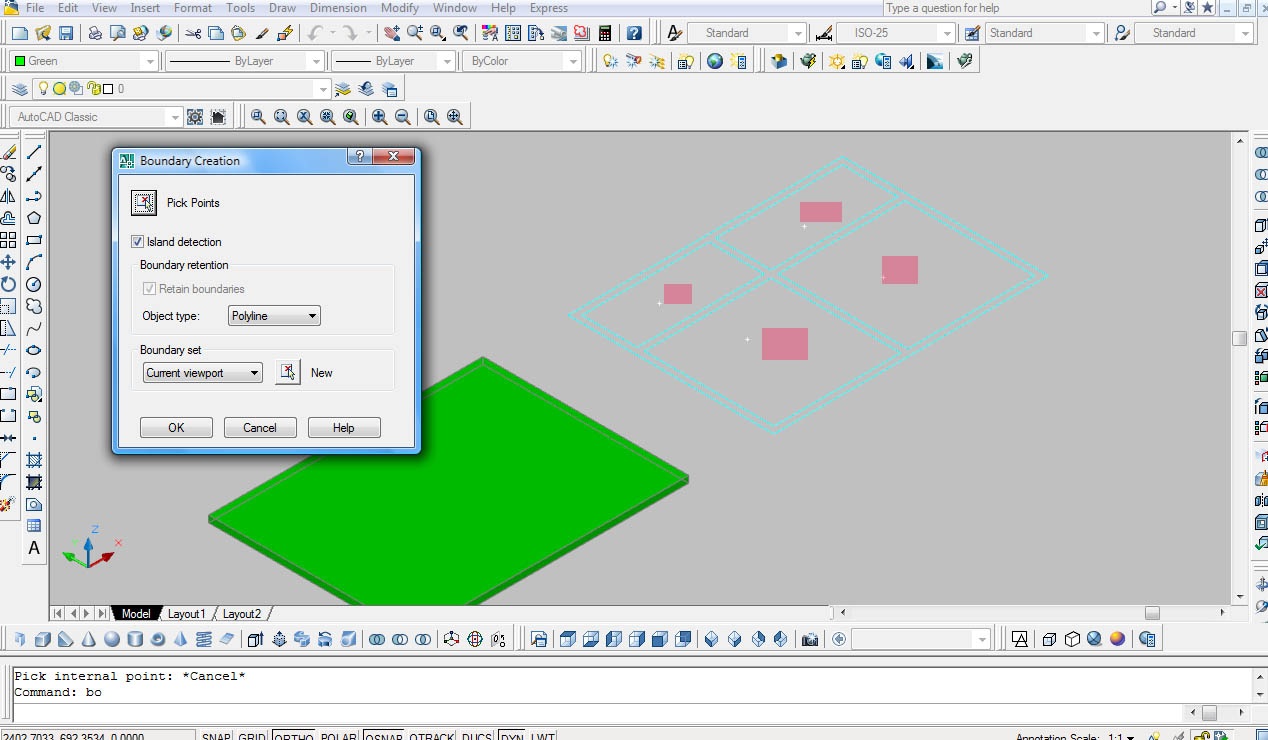Uncheck the Island detection checkbox
The height and width of the screenshot is (740, 1268).
pyautogui.click(x=138, y=242)
